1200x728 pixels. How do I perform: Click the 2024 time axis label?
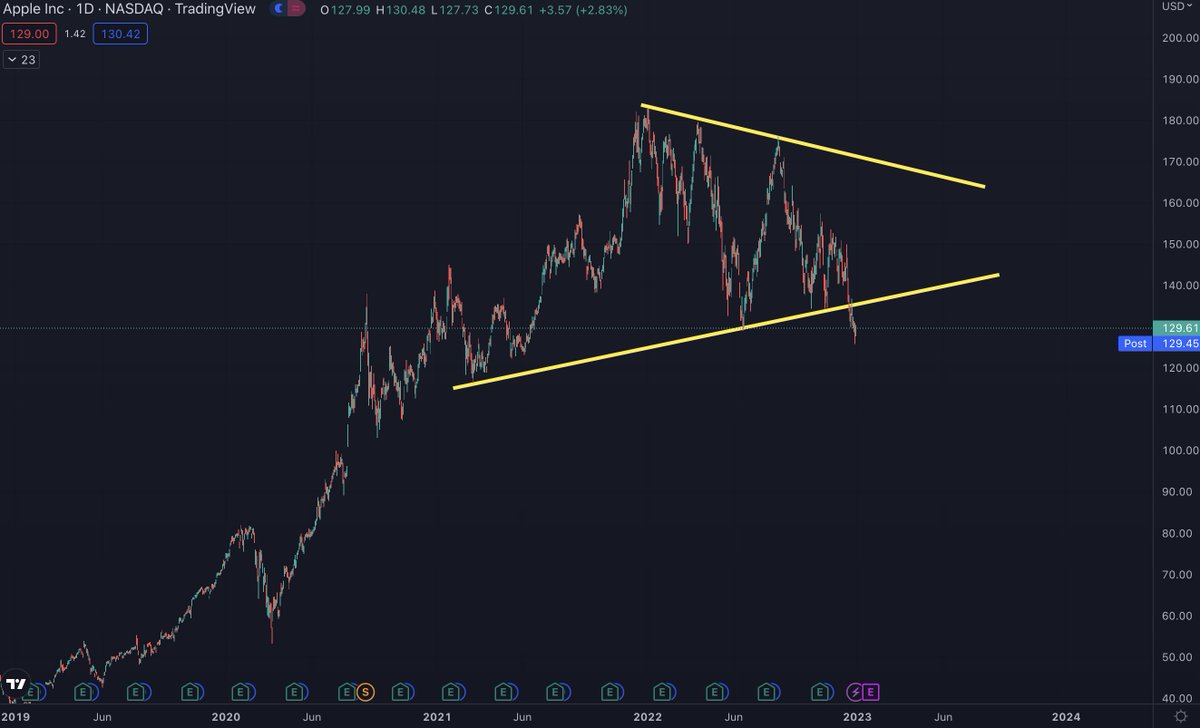[1066, 717]
